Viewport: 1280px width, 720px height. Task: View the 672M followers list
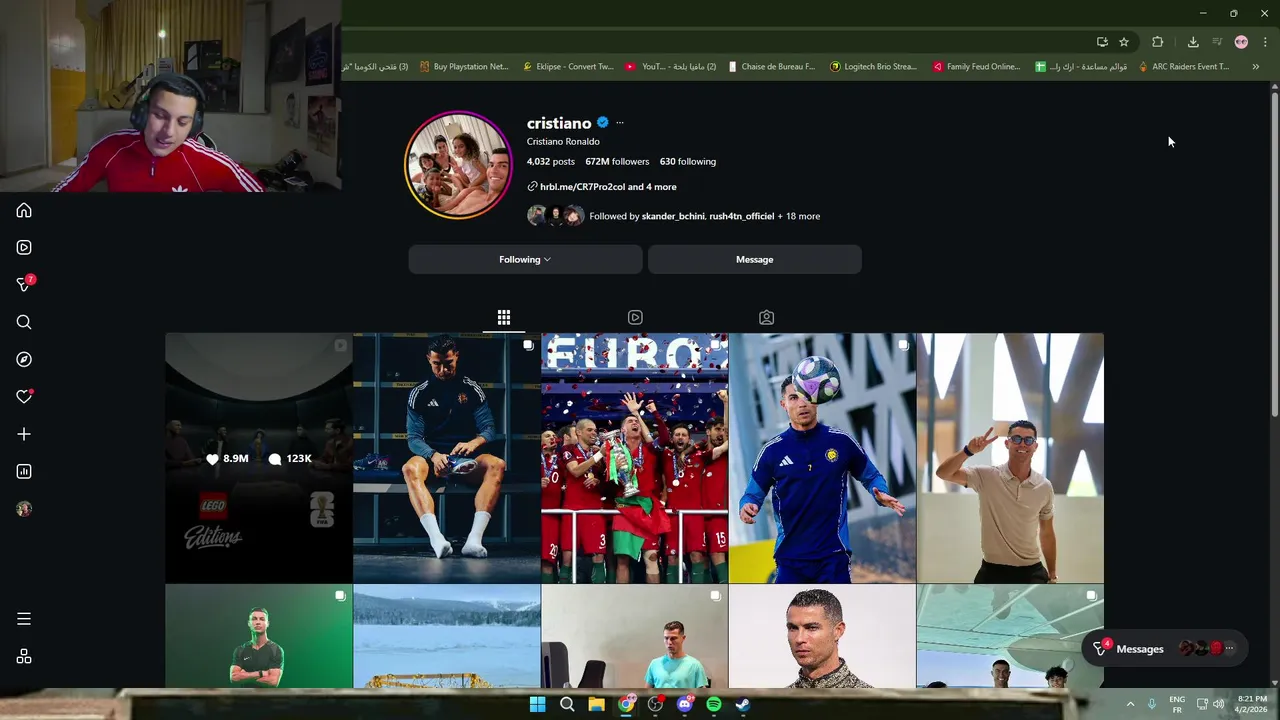click(x=617, y=161)
